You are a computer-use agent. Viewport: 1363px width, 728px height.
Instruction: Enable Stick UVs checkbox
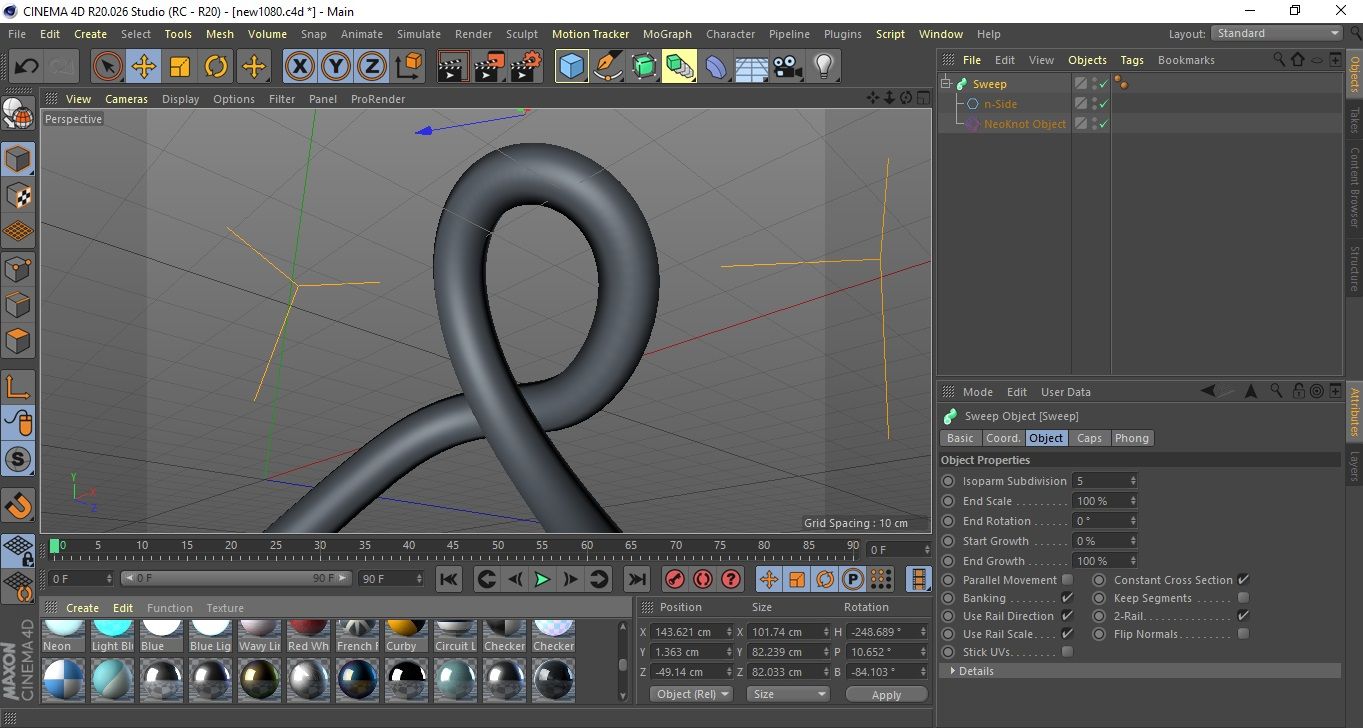1067,652
